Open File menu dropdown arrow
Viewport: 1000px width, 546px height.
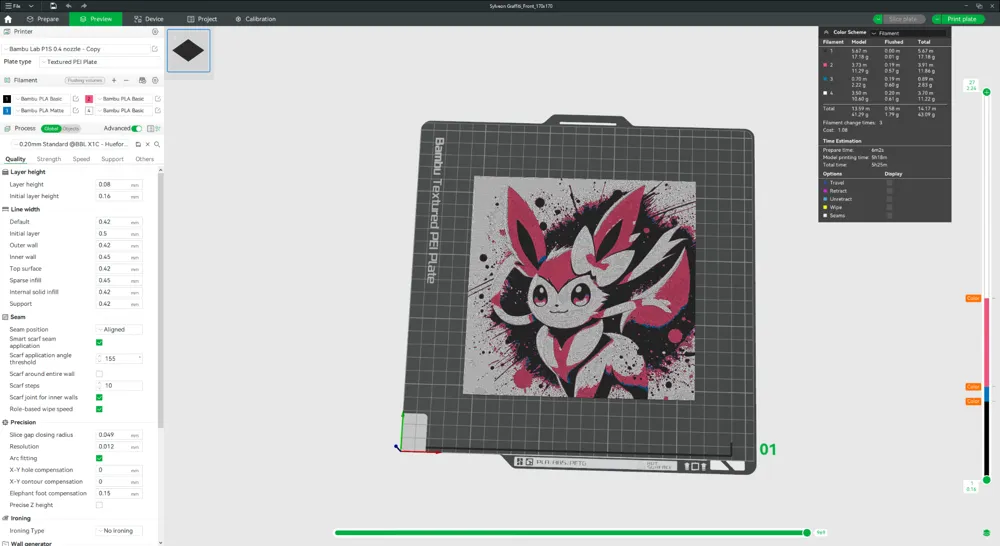[31, 6]
